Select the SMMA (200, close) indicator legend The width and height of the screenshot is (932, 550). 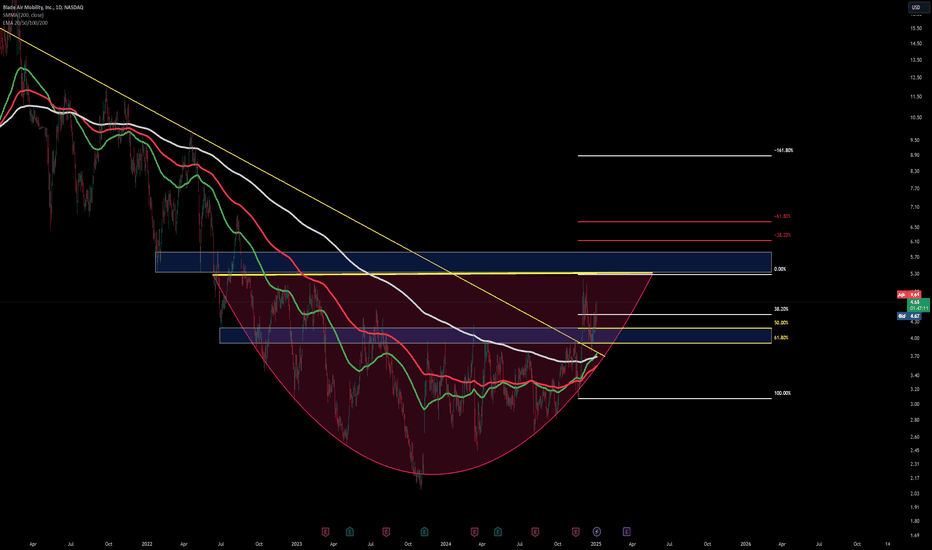tap(23, 15)
